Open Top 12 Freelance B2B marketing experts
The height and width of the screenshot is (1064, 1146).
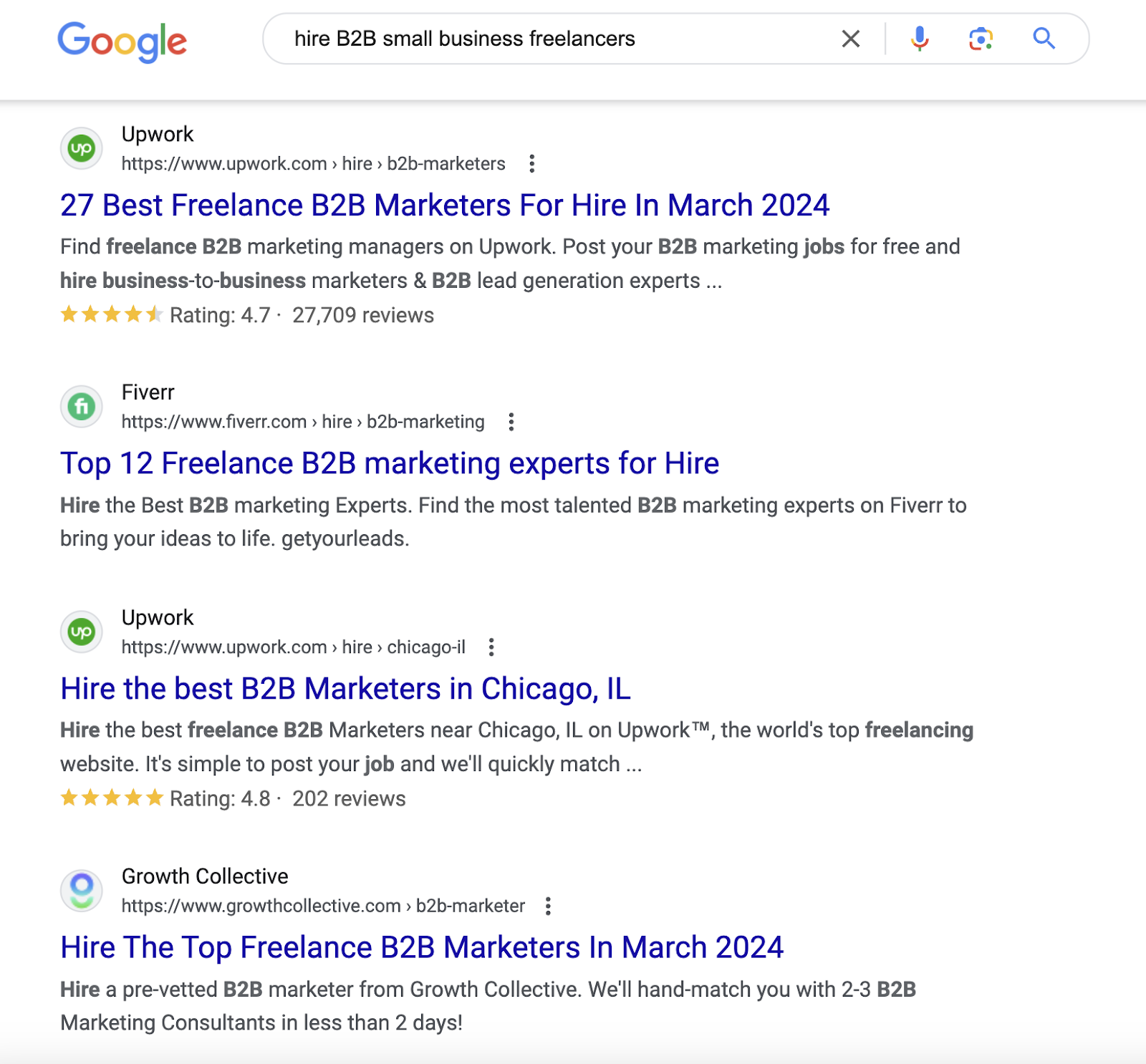[x=390, y=463]
